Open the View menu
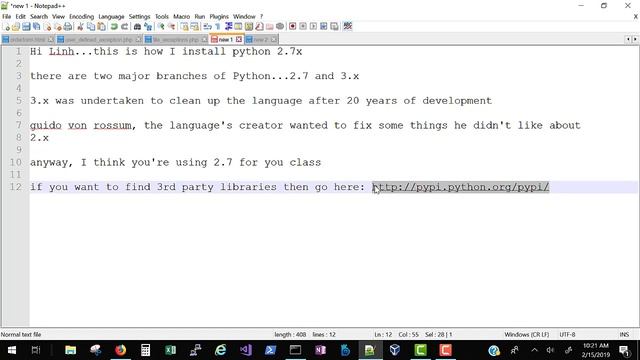Viewport: 640px width, 360px height. coord(58,17)
